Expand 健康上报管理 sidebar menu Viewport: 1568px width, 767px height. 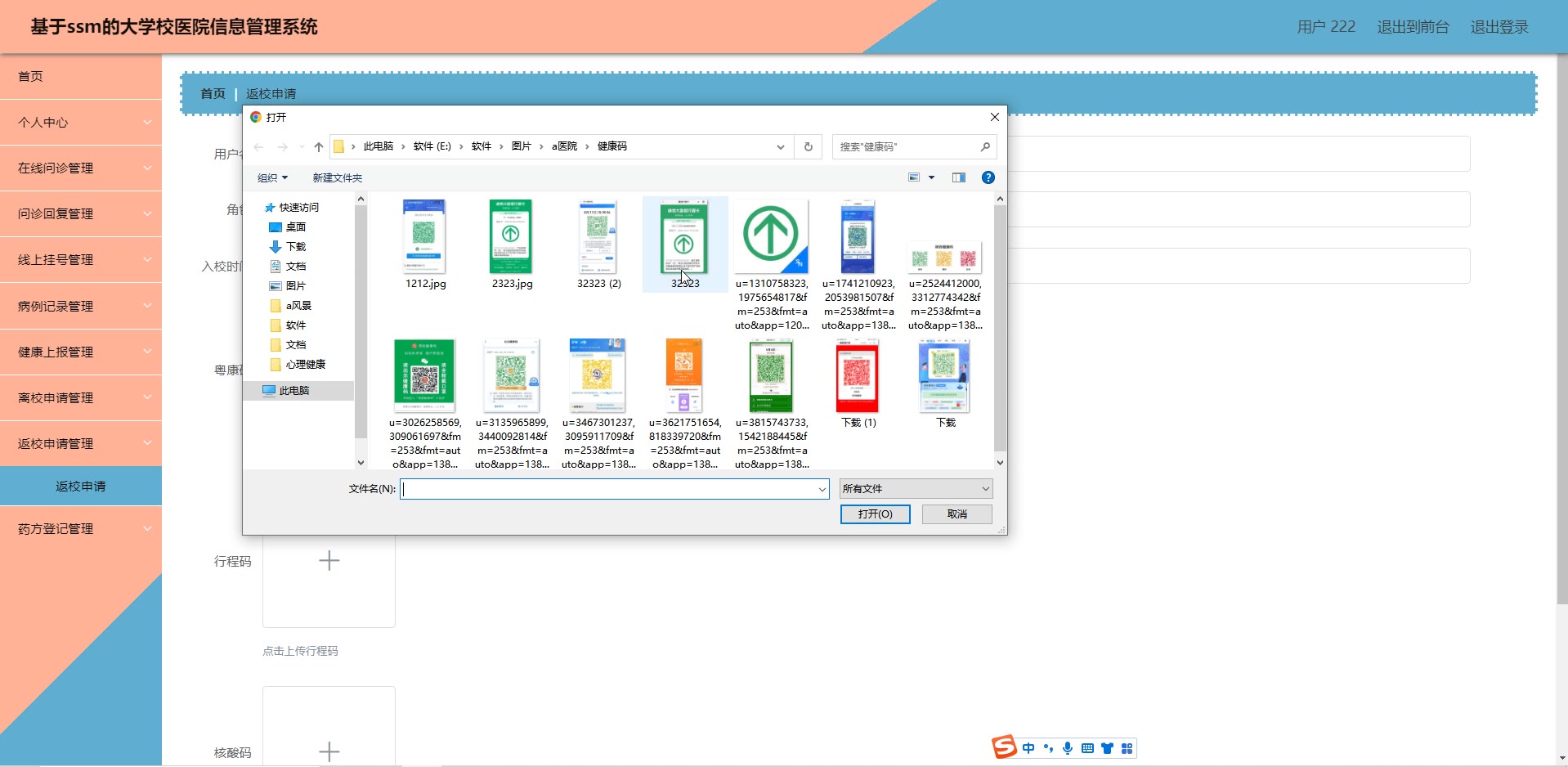[x=81, y=352]
